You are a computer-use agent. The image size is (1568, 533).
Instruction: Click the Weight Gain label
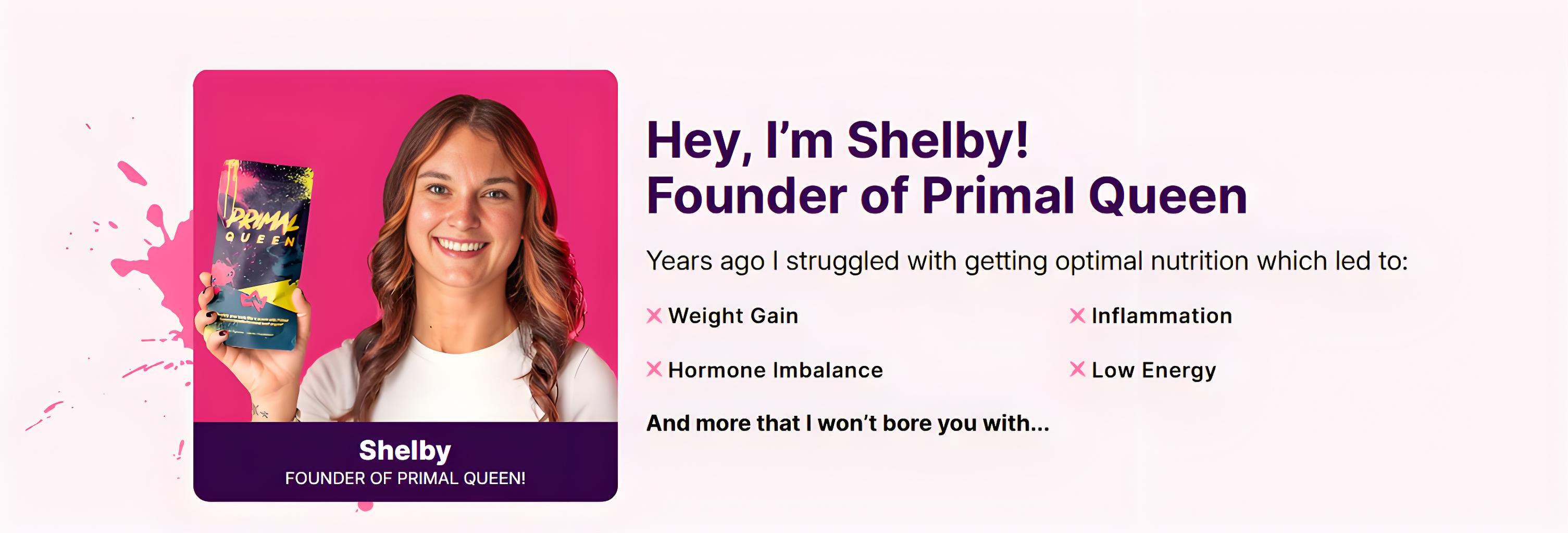click(x=733, y=316)
